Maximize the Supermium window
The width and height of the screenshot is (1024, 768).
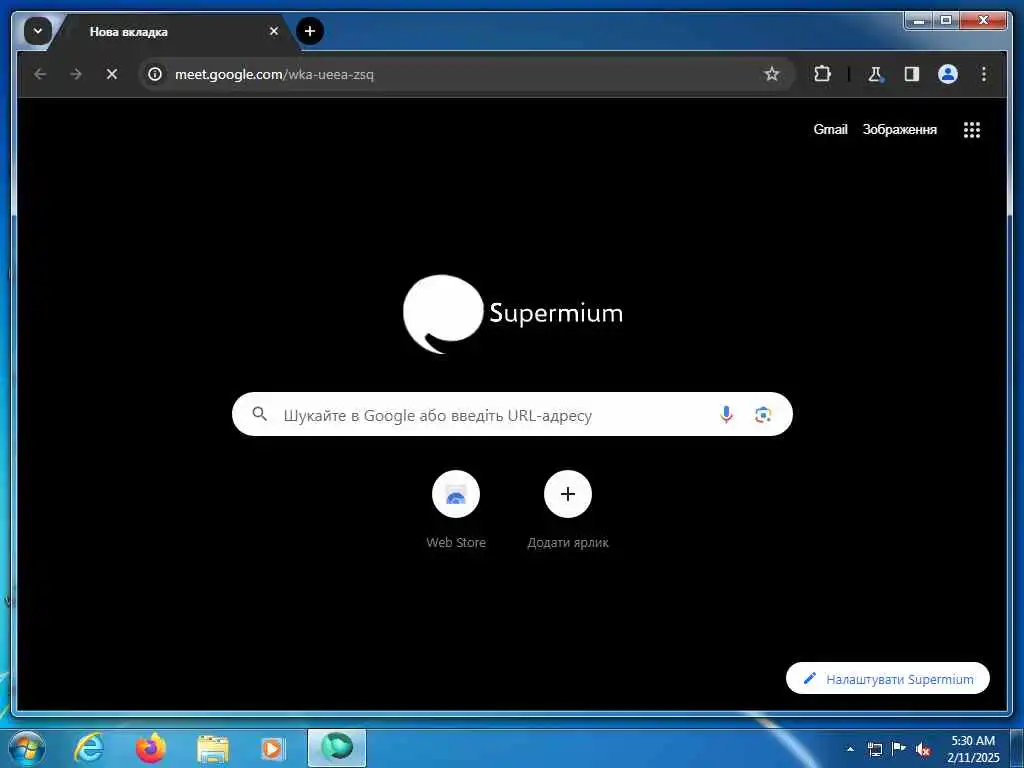(x=946, y=21)
